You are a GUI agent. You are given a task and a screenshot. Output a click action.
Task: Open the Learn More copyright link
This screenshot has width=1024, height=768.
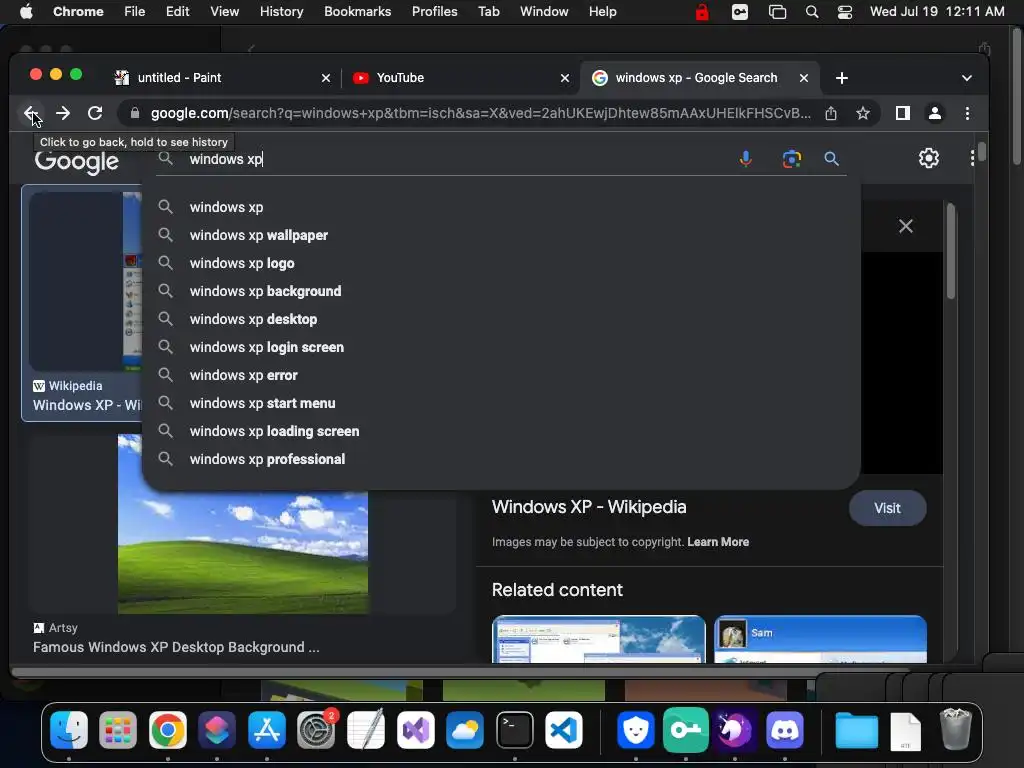[718, 542]
